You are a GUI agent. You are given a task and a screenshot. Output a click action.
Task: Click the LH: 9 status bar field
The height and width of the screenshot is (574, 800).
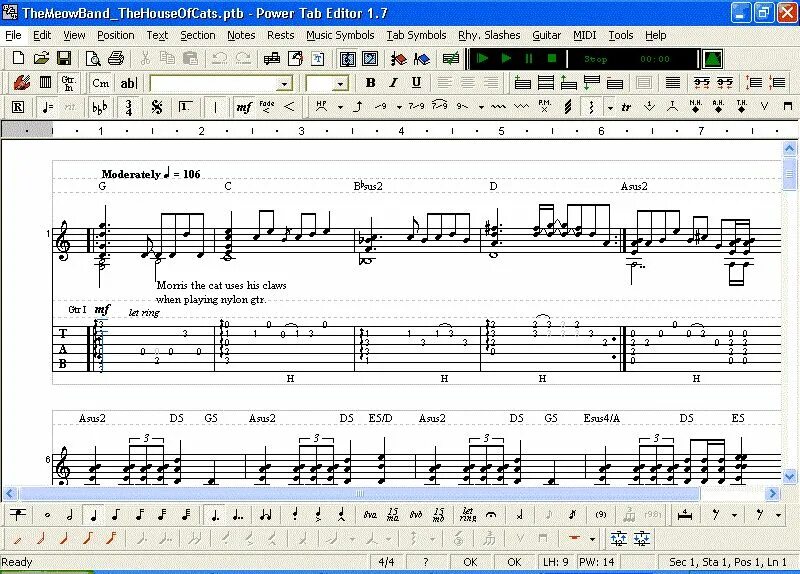point(556,562)
